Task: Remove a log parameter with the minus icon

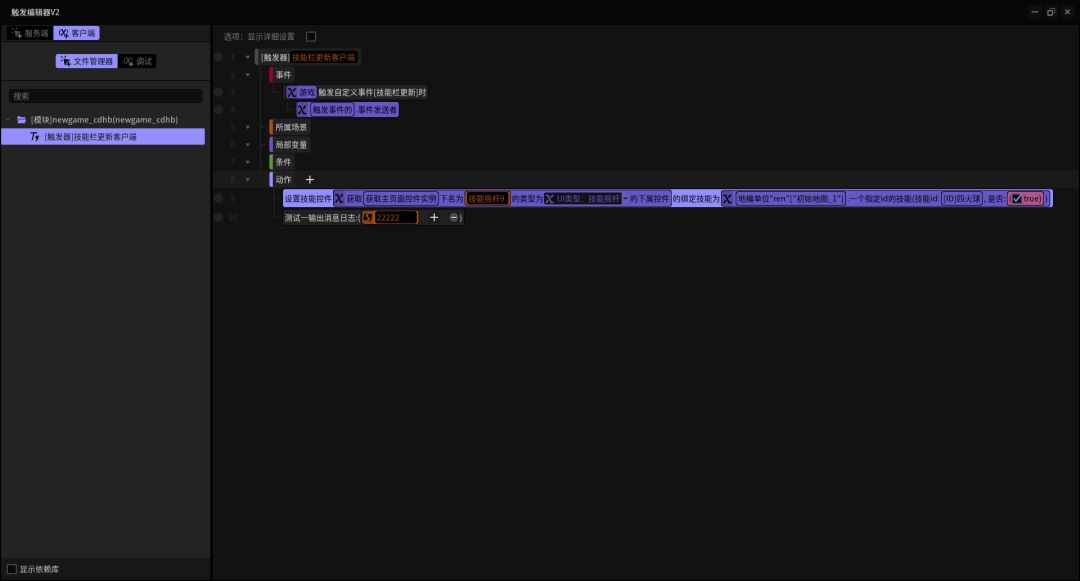Action: tap(454, 218)
